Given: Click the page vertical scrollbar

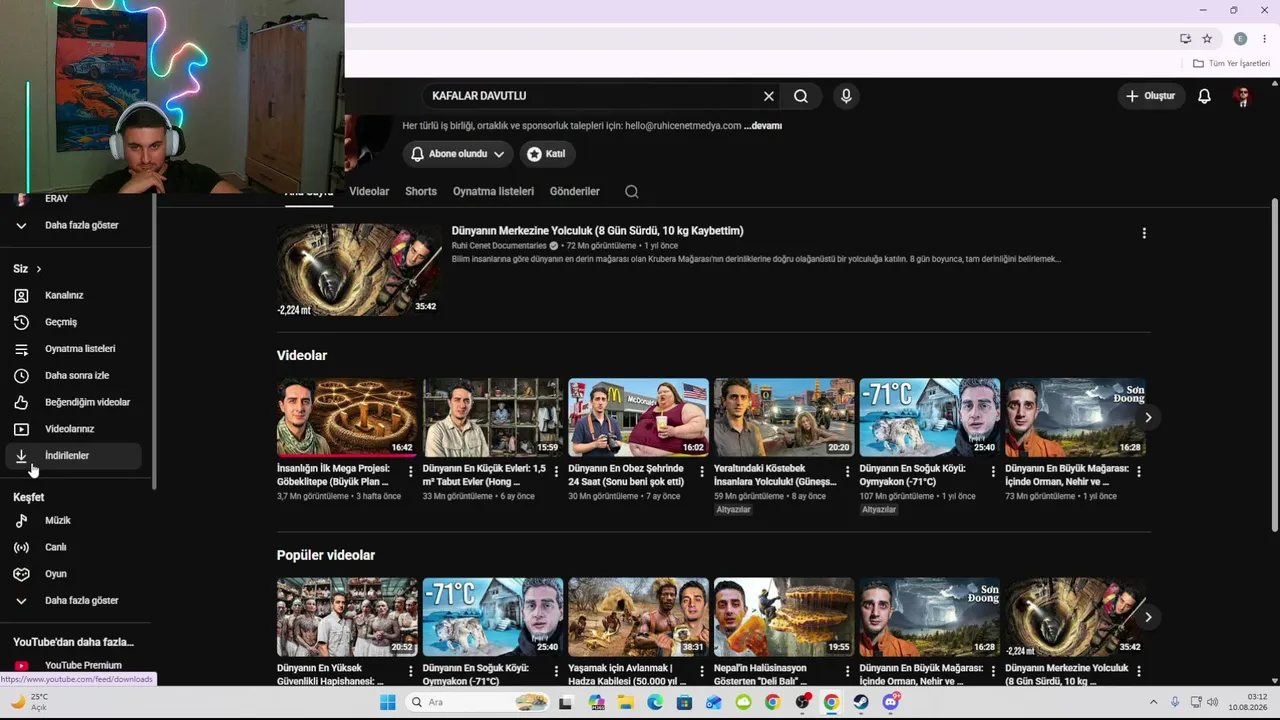Looking at the screenshot, I should pyautogui.click(x=1275, y=365).
